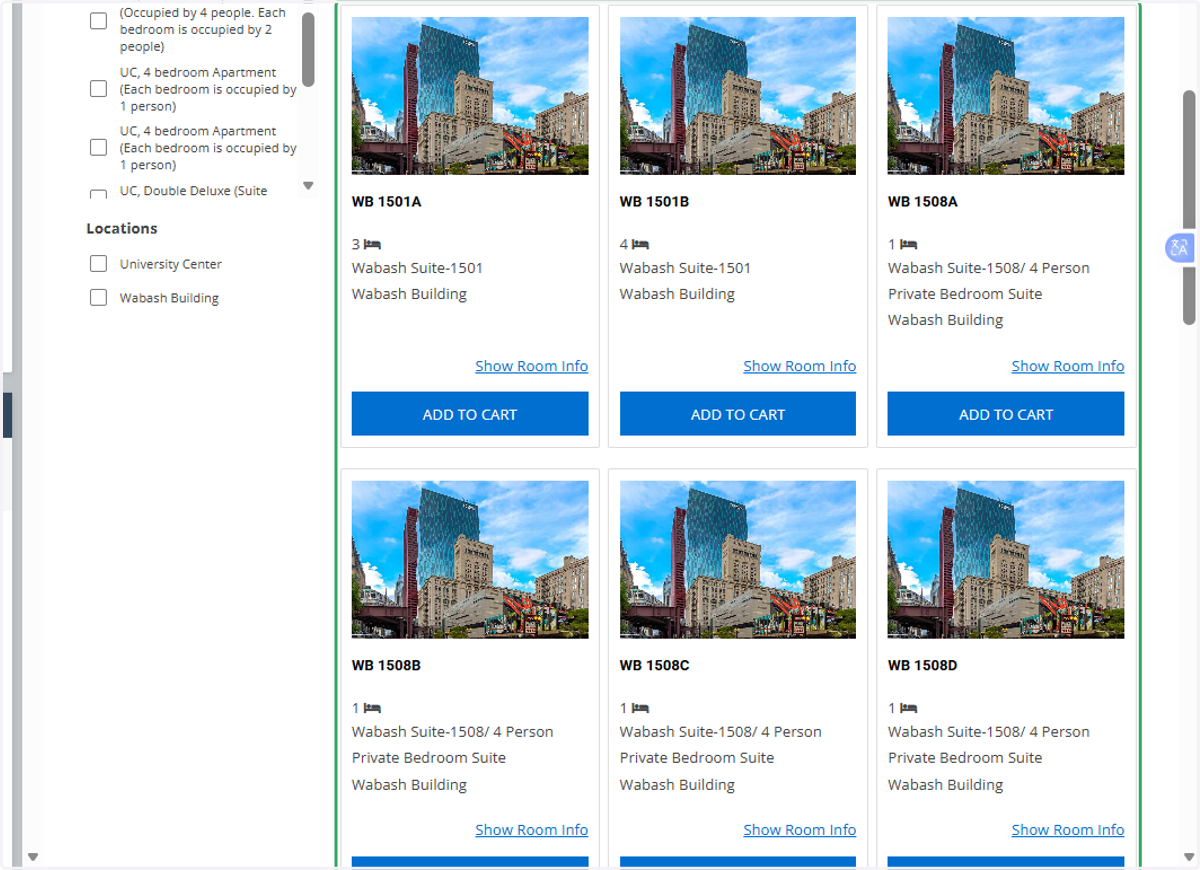Tick the Wabash Building location checkbox
Image resolution: width=1200 pixels, height=870 pixels.
click(98, 298)
